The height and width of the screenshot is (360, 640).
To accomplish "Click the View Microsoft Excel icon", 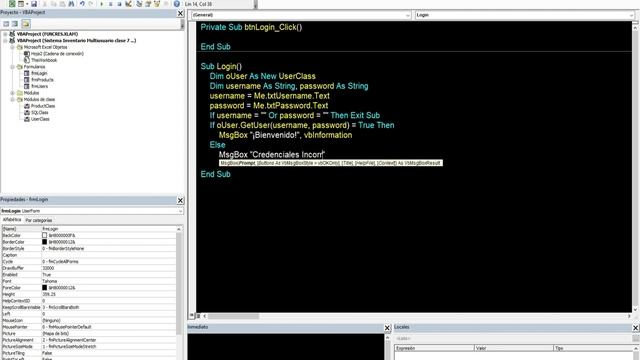I will coord(12,4).
